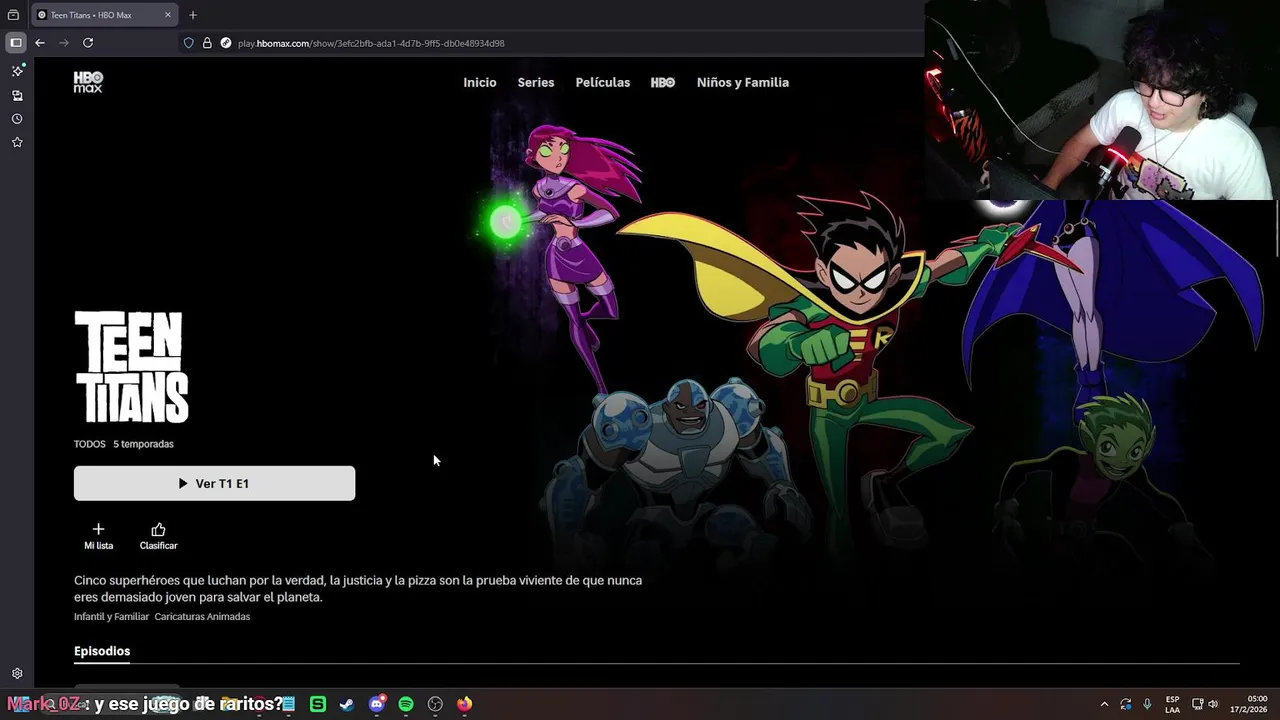
Task: Open bookmarks star sidebar icon
Action: pyautogui.click(x=17, y=142)
